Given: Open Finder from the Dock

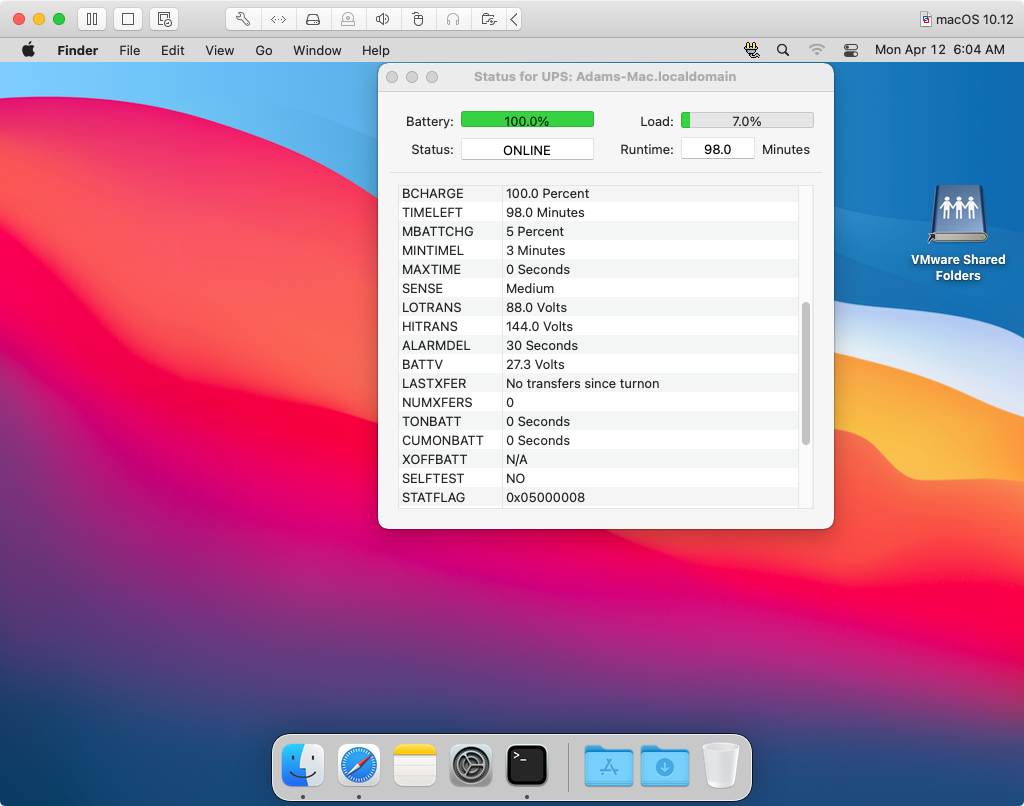Looking at the screenshot, I should tap(302, 764).
